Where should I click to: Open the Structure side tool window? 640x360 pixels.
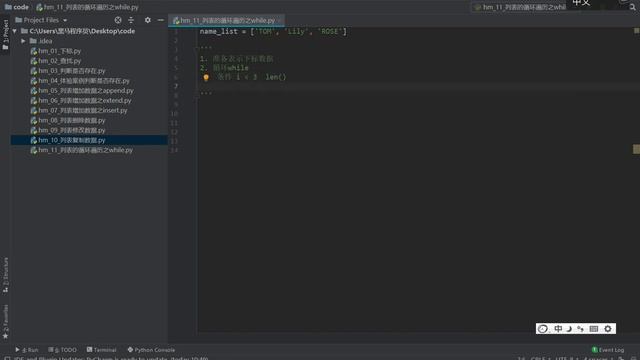5,275
